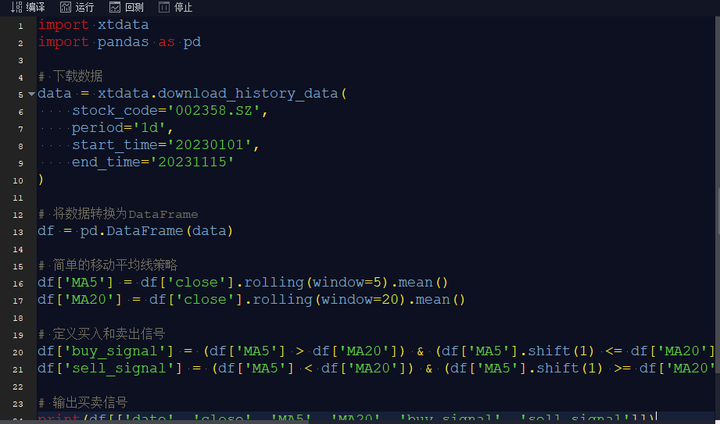Start a backtest via the 回测 icon
Image resolution: width=720 pixels, height=424 pixels.
pyautogui.click(x=115, y=7)
